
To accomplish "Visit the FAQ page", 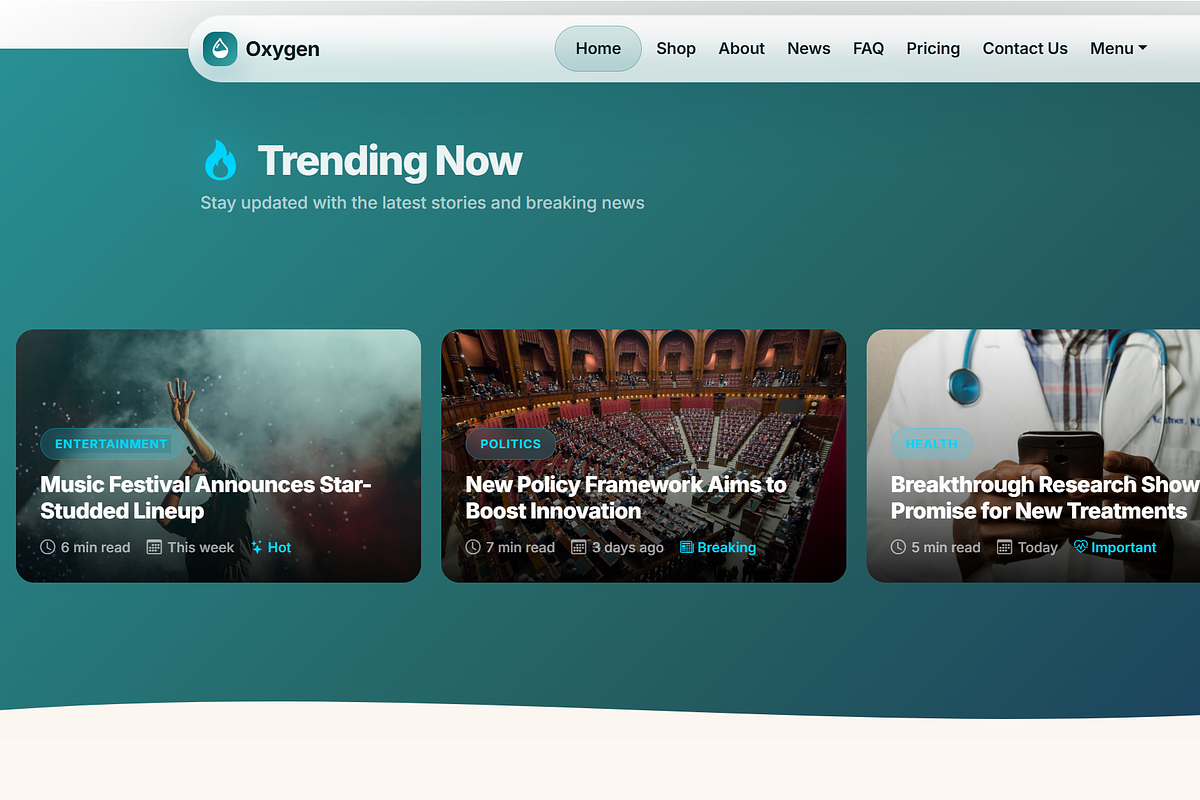I will click(x=868, y=48).
